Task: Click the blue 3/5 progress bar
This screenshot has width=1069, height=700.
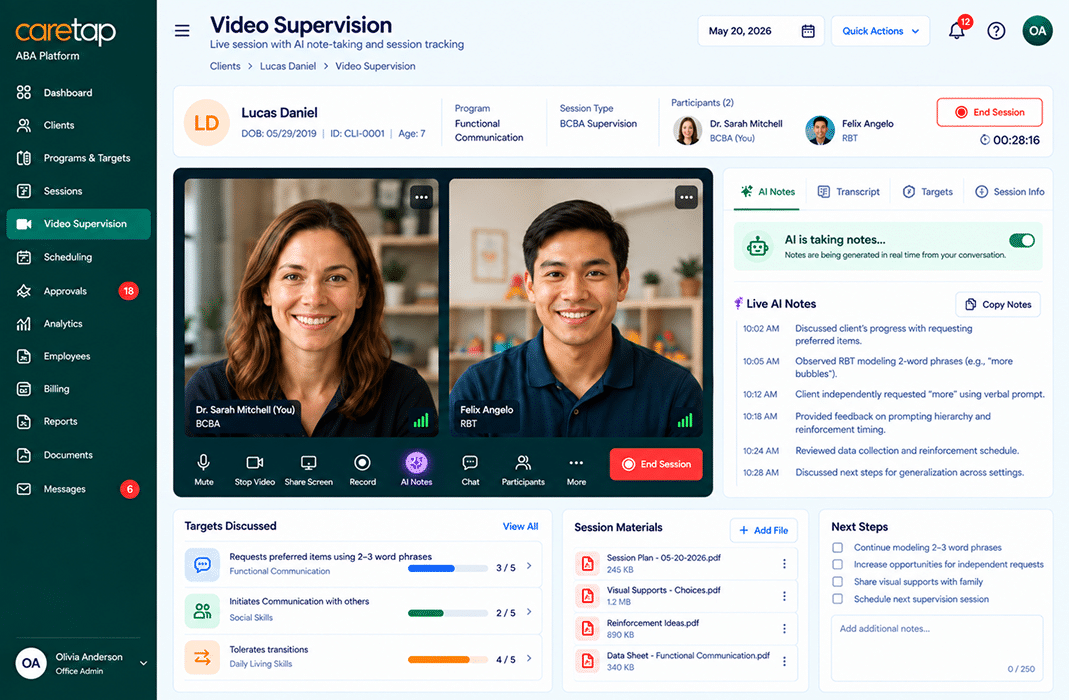Action: 447,568
